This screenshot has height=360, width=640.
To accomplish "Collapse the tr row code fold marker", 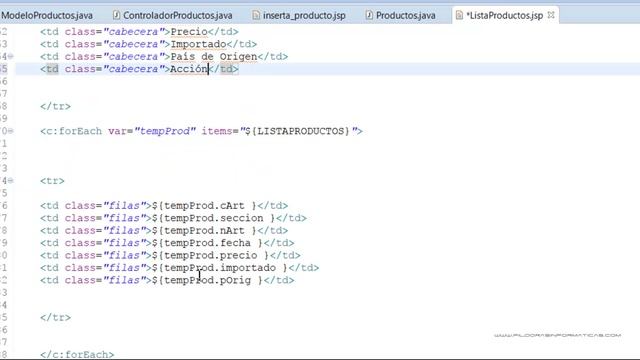I will pyautogui.click(x=11, y=180).
